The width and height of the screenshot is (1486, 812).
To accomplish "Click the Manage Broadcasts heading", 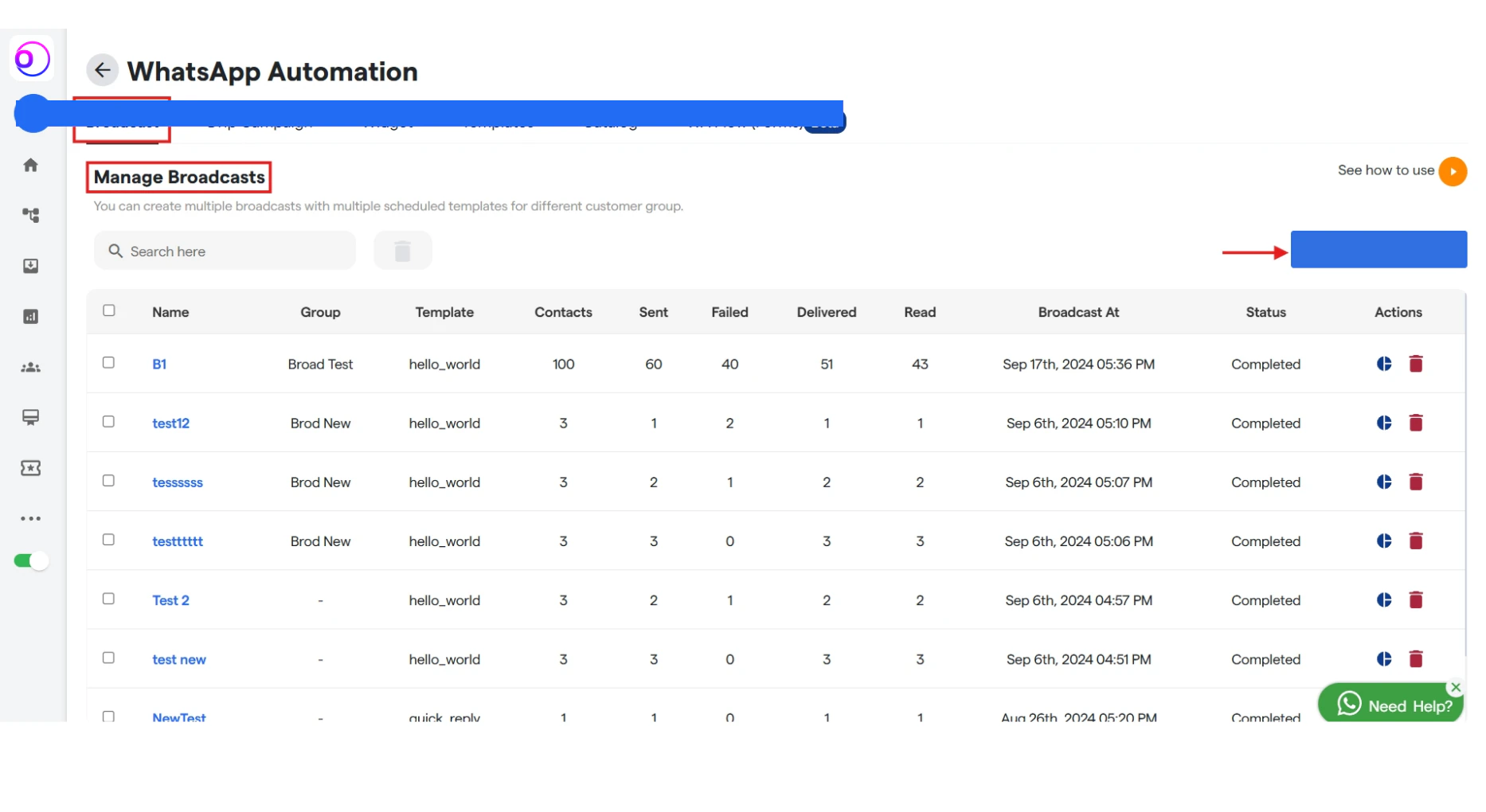I will [179, 177].
